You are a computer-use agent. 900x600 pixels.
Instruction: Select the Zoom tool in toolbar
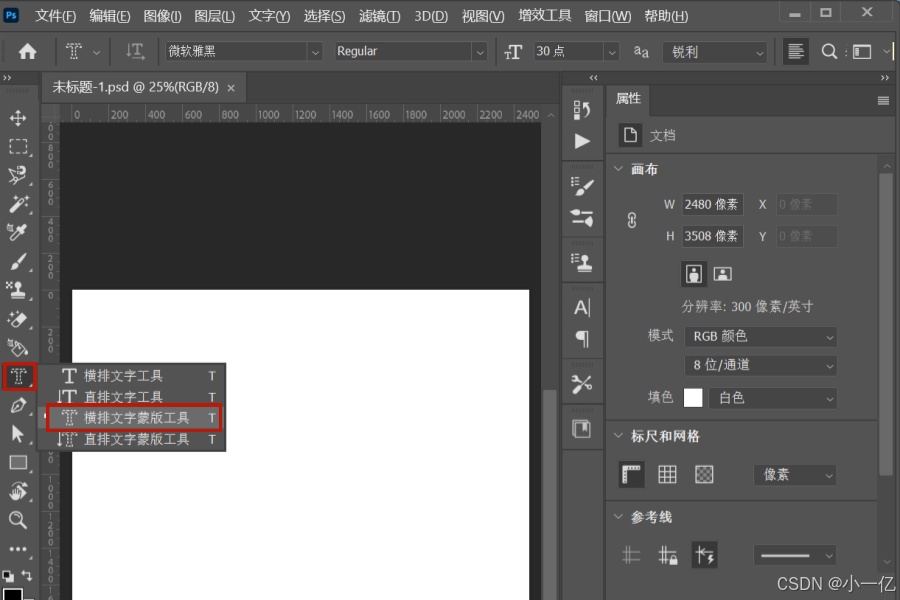click(18, 520)
